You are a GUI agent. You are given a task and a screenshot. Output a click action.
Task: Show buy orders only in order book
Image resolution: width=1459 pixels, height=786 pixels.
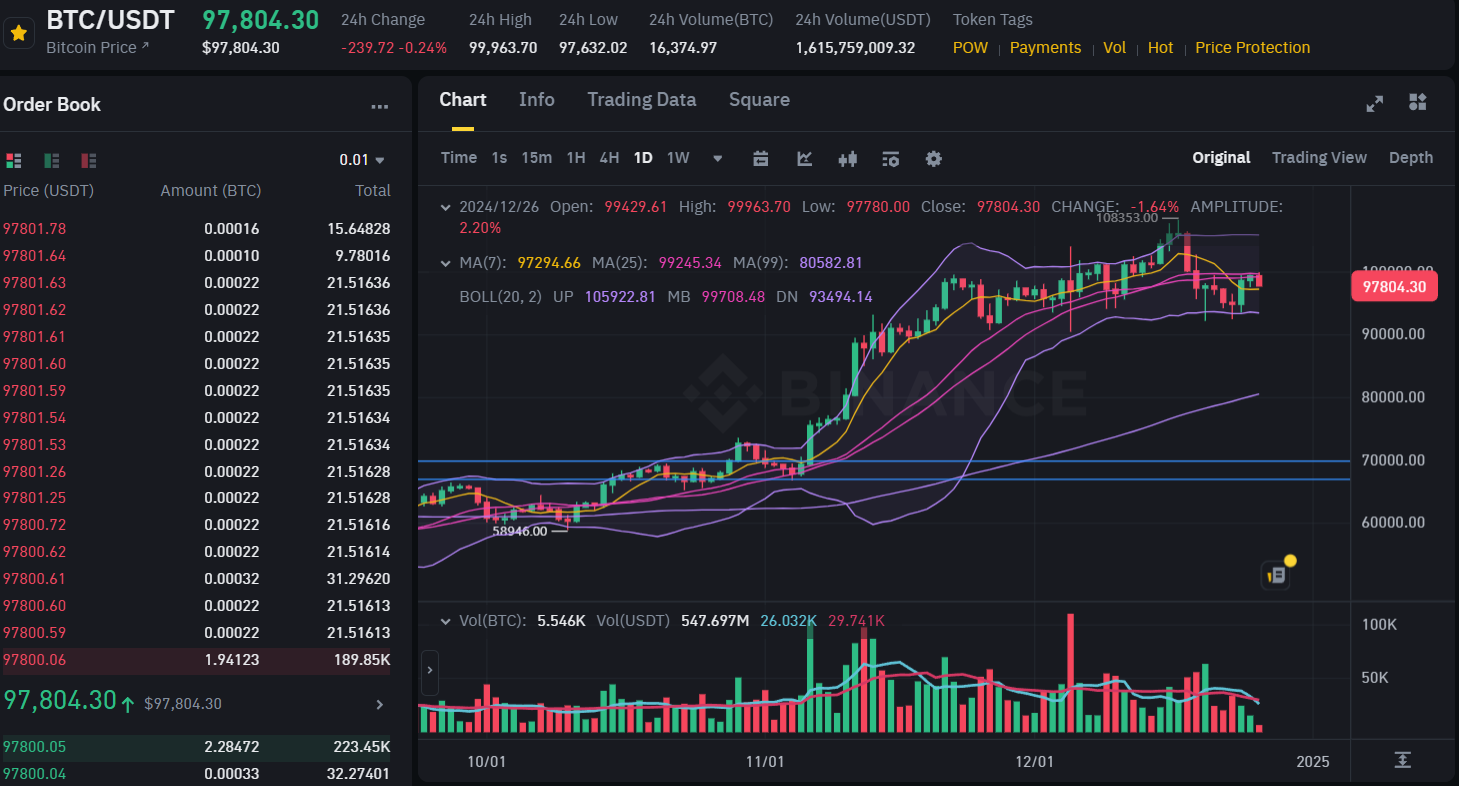tap(52, 160)
